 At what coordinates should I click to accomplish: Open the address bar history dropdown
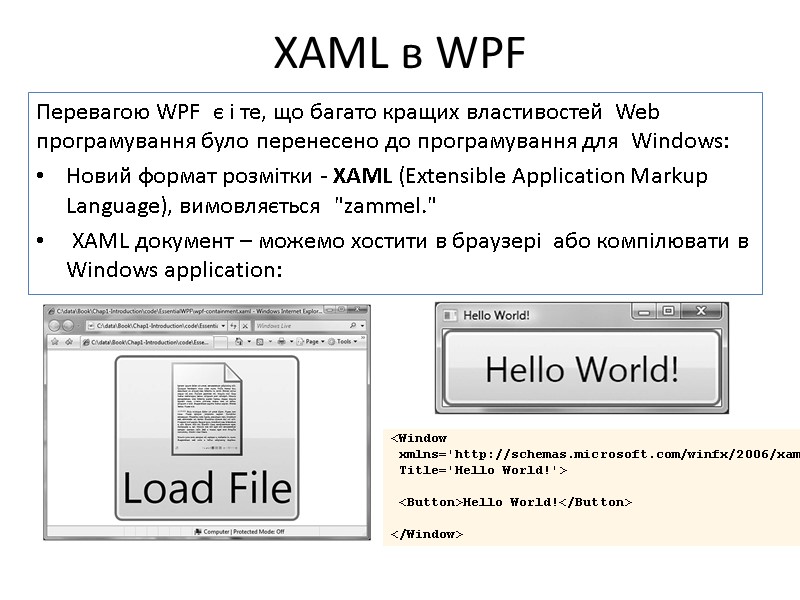click(223, 326)
